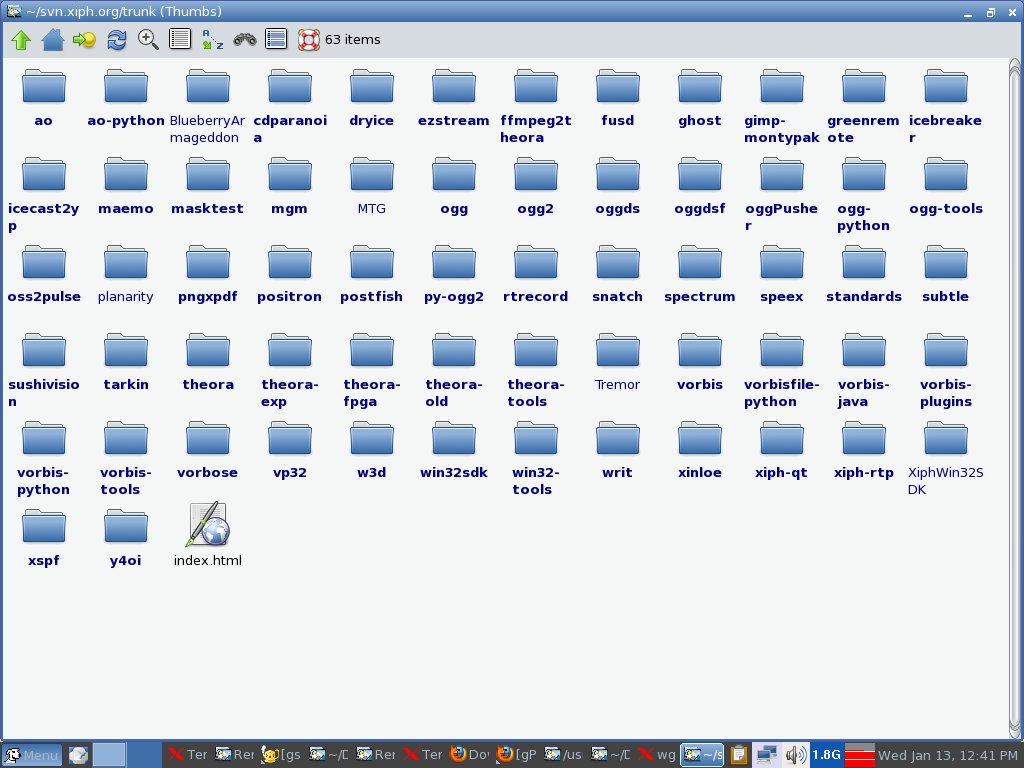Image resolution: width=1024 pixels, height=768 pixels.
Task: Open the win32sdk folder
Action: point(454,450)
